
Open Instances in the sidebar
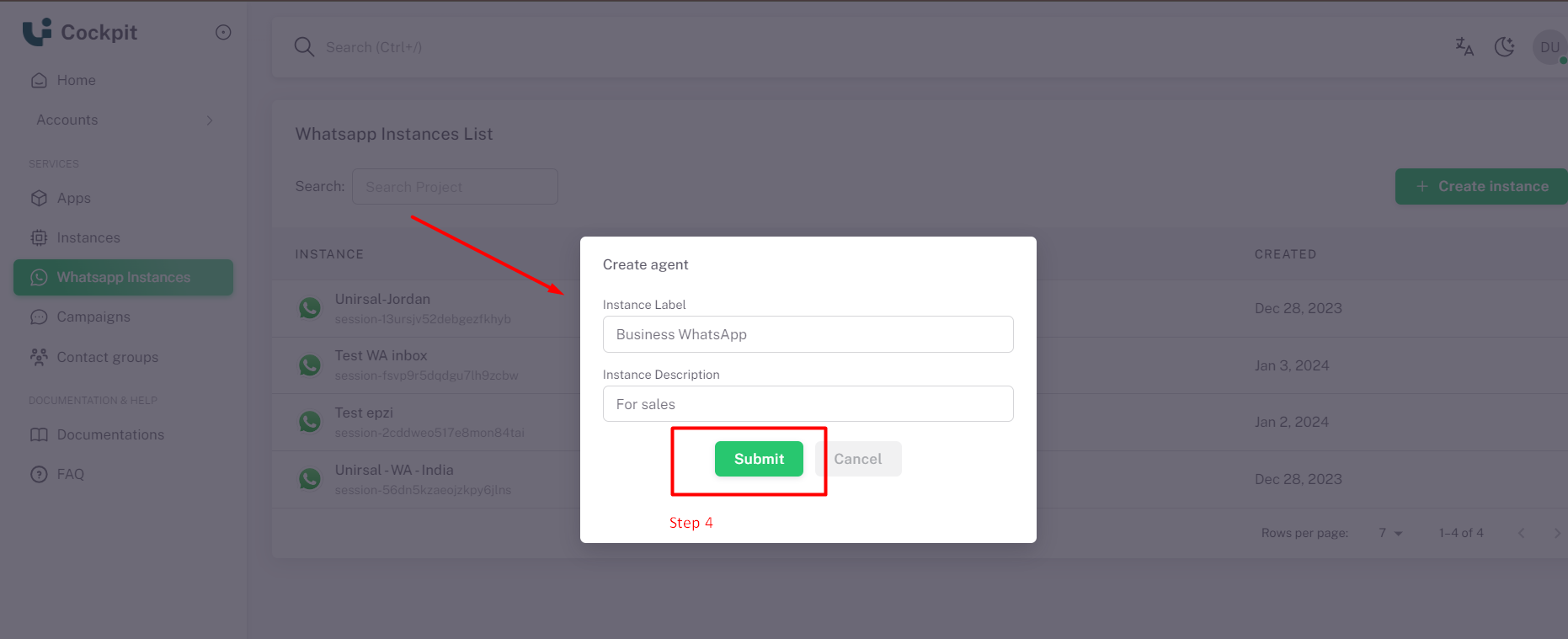pos(88,237)
